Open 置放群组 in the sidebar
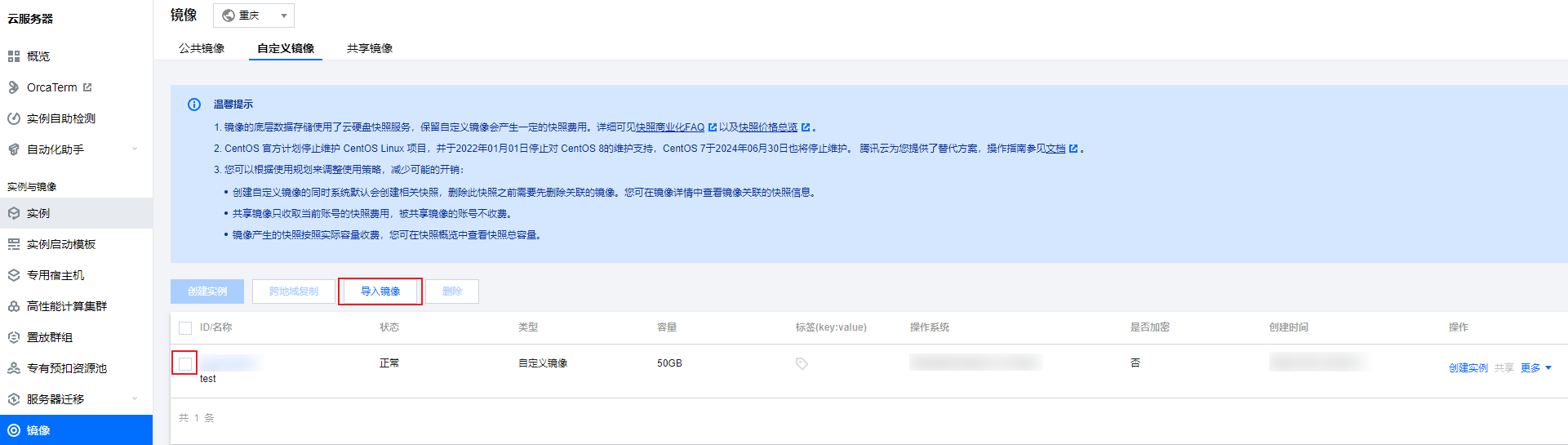 76,337
